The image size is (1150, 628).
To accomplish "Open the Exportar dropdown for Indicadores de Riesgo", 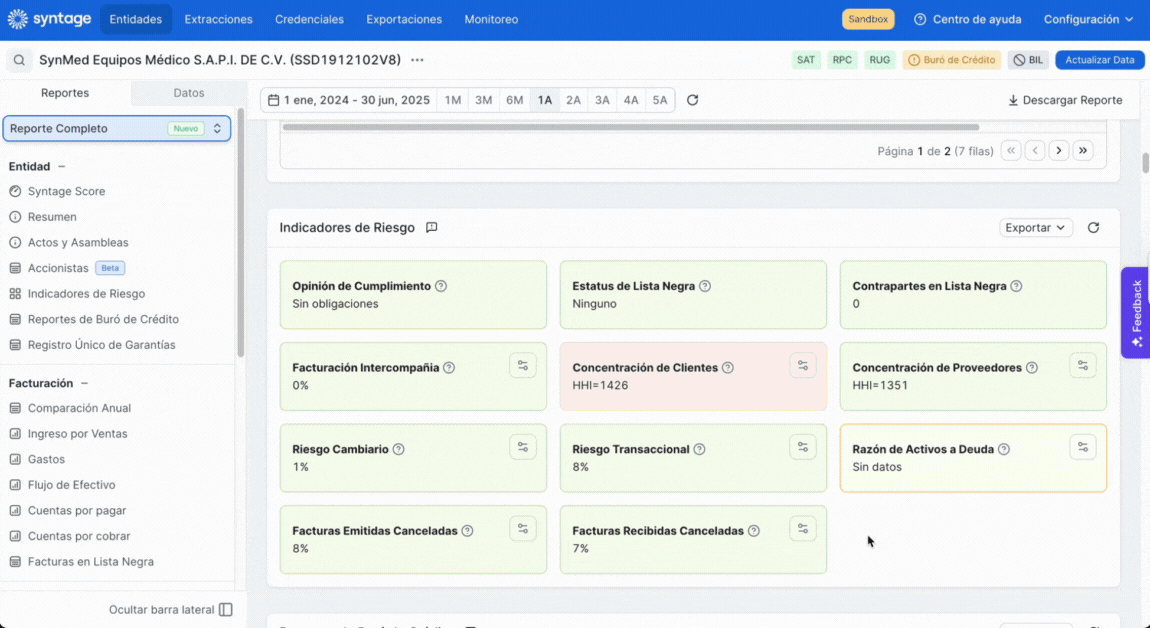I will (1036, 227).
